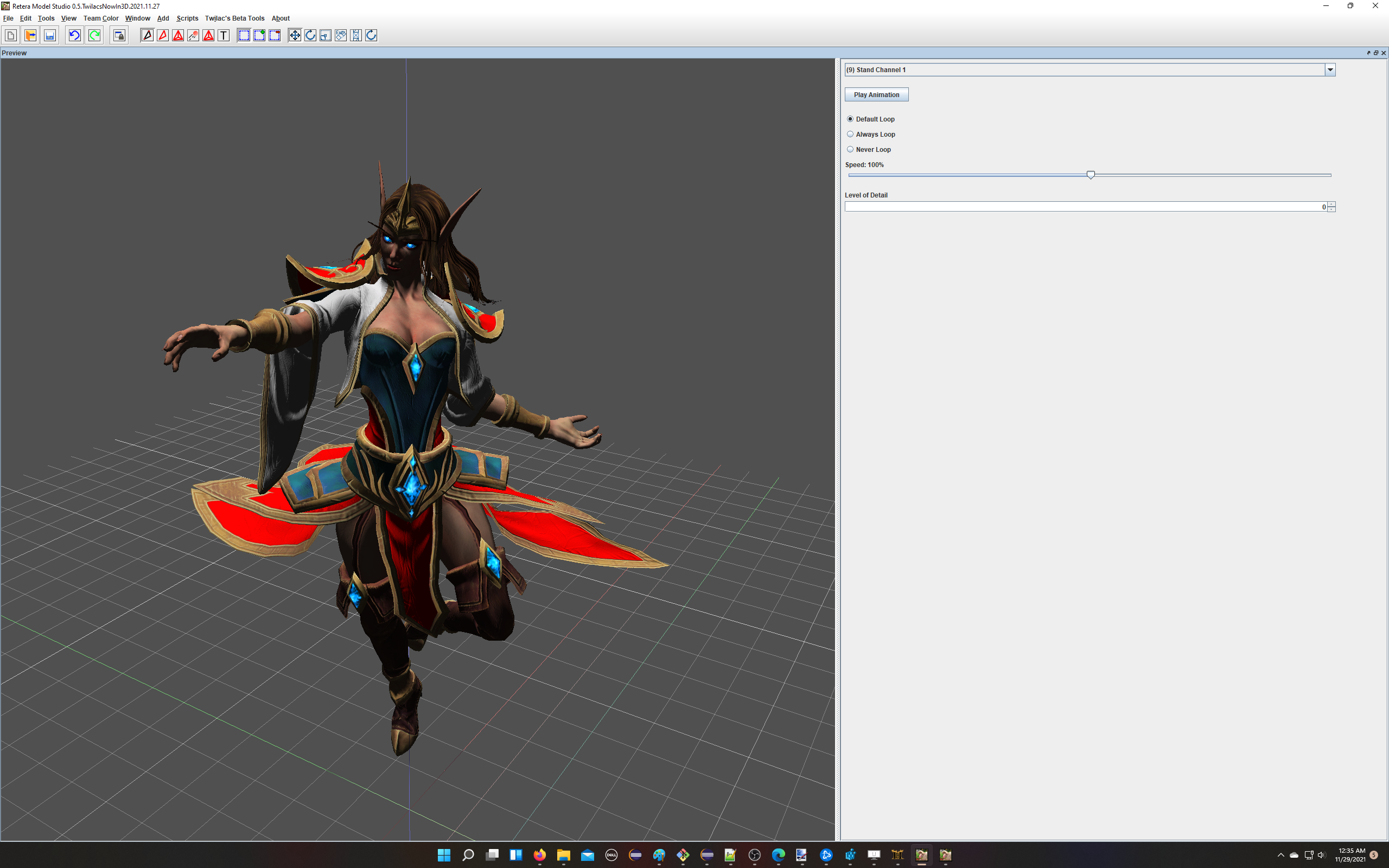Activate the first Rotate tool icon
This screenshot has height=868, width=1389.
pyautogui.click(x=310, y=36)
